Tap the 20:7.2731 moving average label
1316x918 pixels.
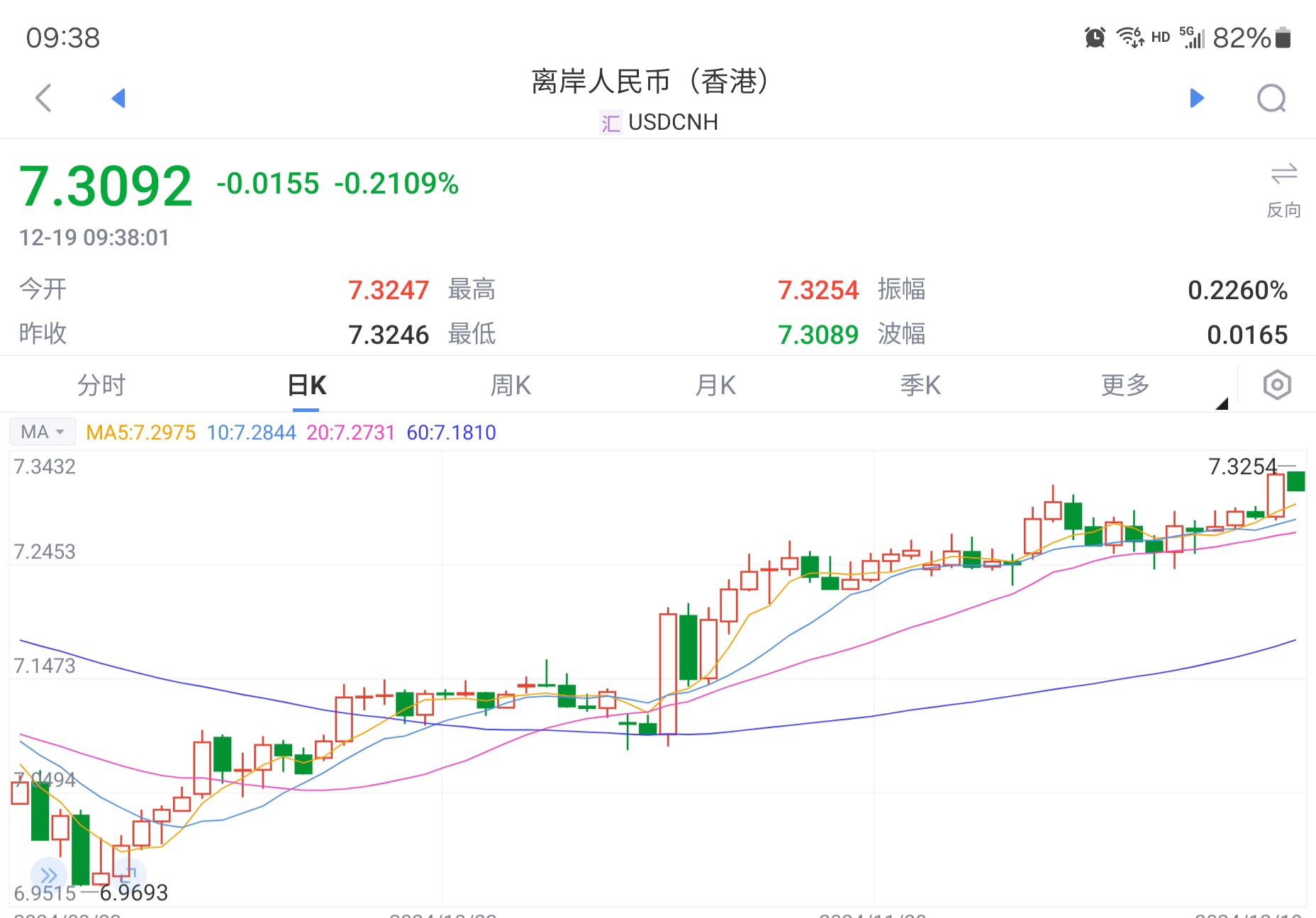[350, 432]
